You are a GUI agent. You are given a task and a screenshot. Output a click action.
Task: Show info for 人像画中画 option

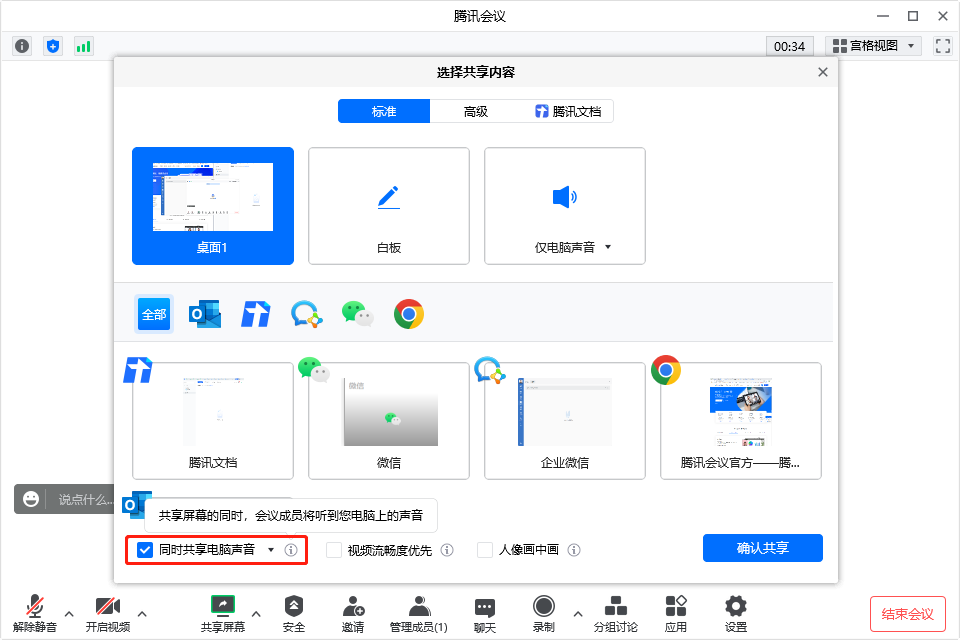(574, 550)
